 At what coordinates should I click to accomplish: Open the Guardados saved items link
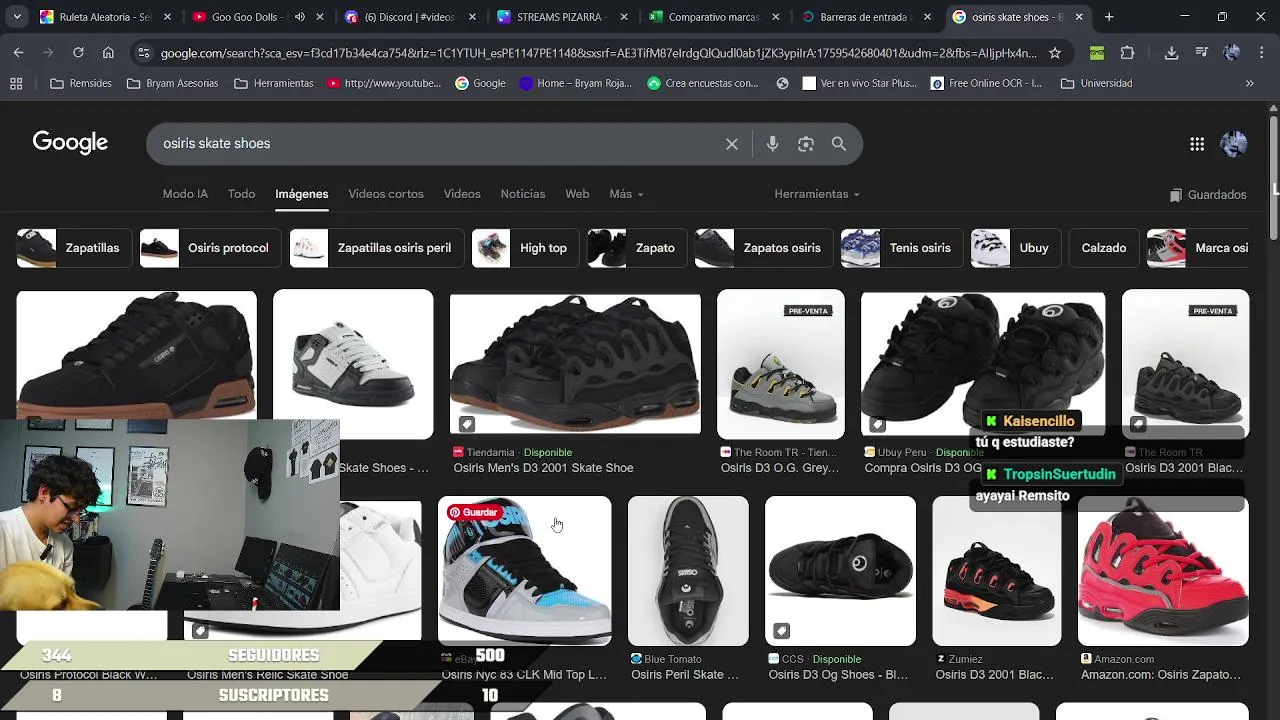click(1208, 195)
